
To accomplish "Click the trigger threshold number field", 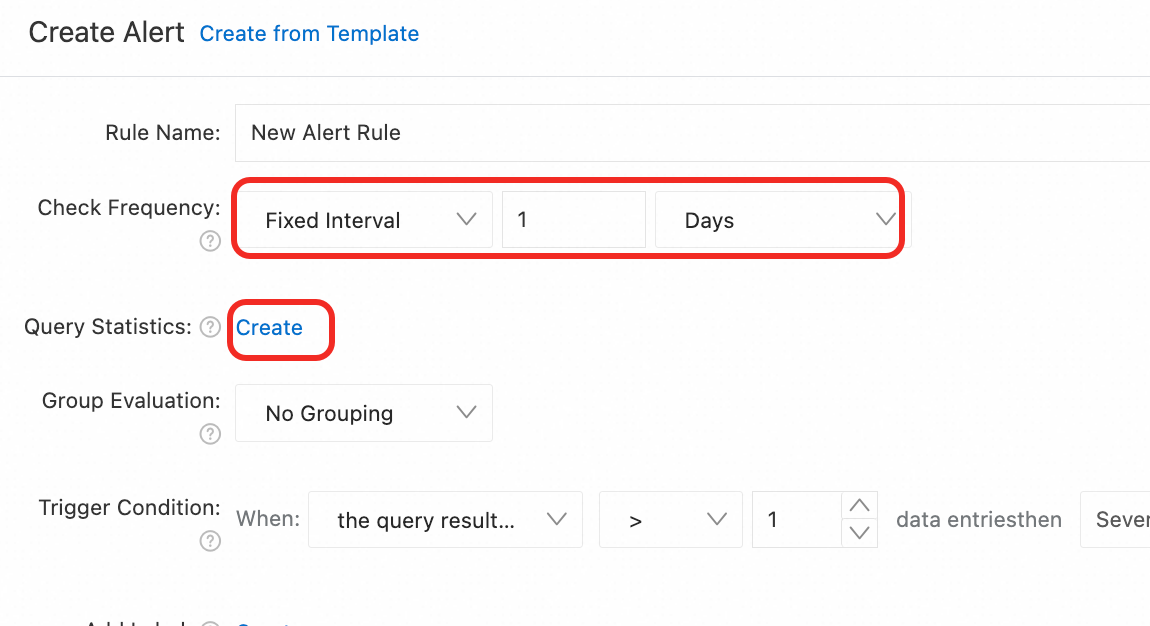I will point(797,520).
